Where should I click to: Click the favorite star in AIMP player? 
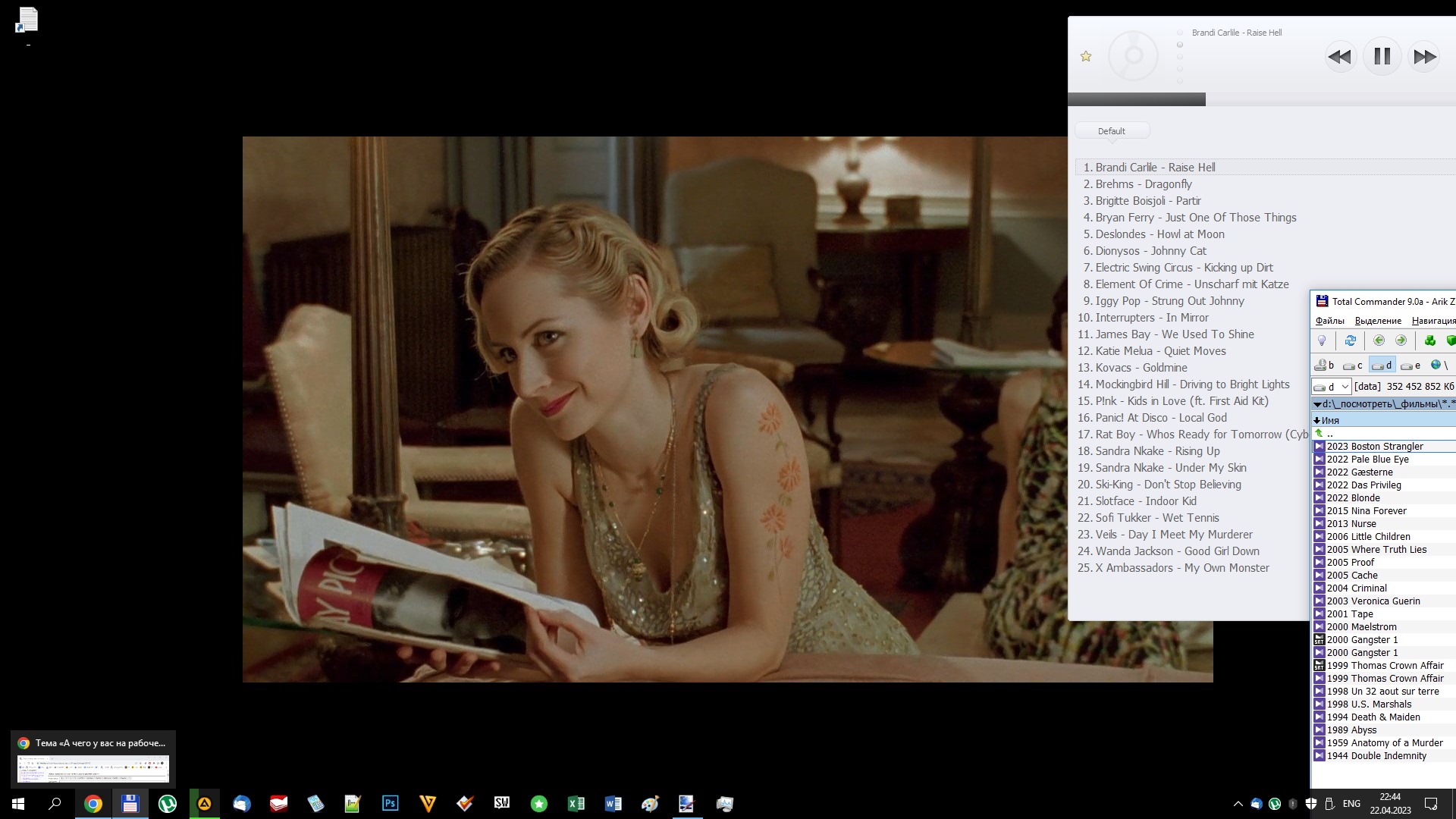coord(1086,56)
